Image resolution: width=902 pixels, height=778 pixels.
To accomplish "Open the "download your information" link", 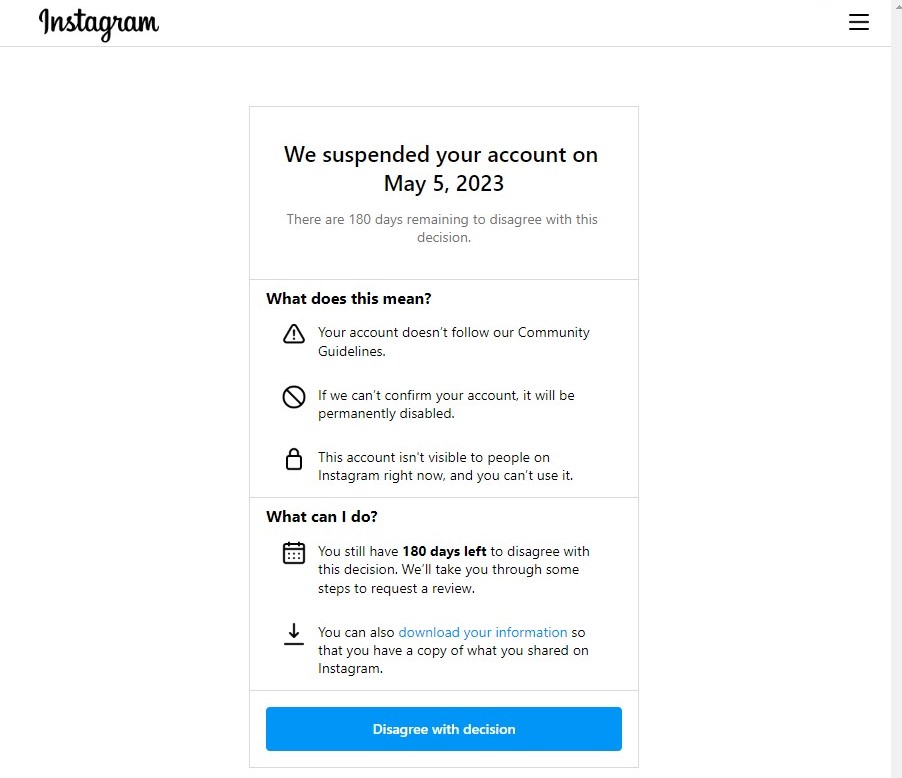I will point(483,632).
